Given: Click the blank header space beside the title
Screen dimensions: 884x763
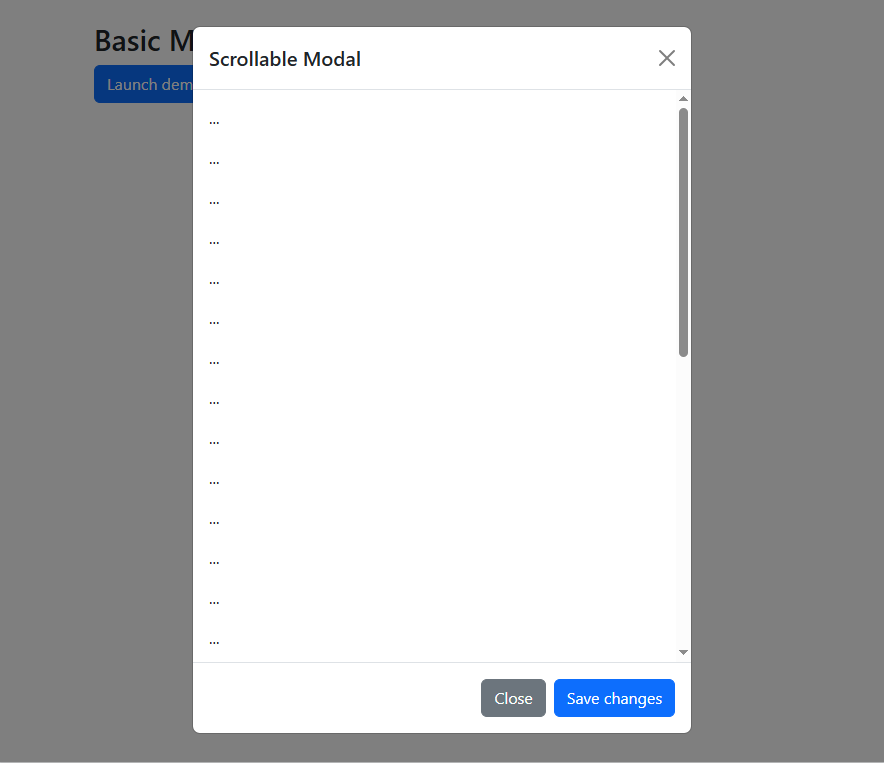Looking at the screenshot, I should pos(500,59).
